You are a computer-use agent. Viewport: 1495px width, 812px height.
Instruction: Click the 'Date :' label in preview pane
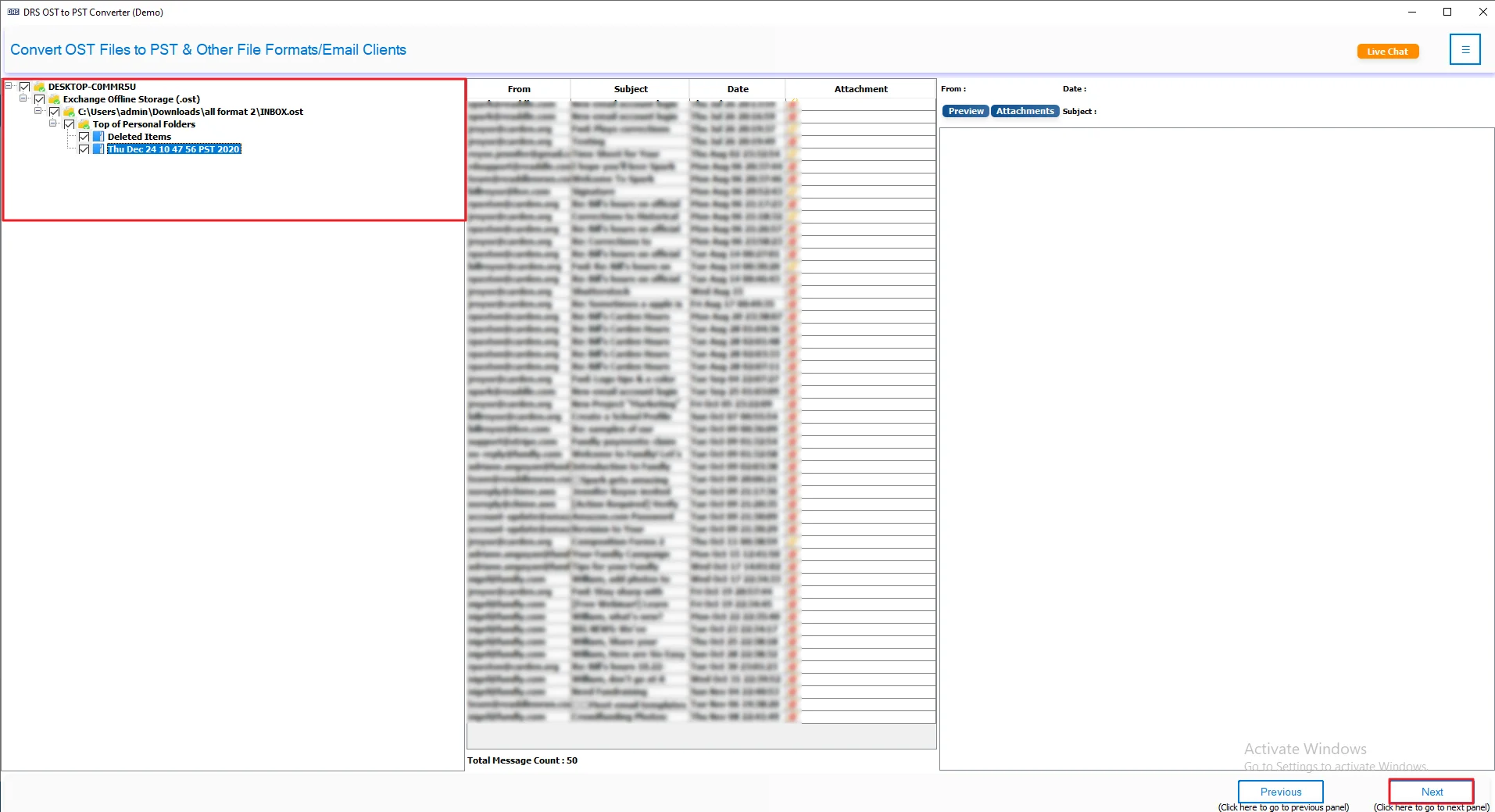point(1075,89)
